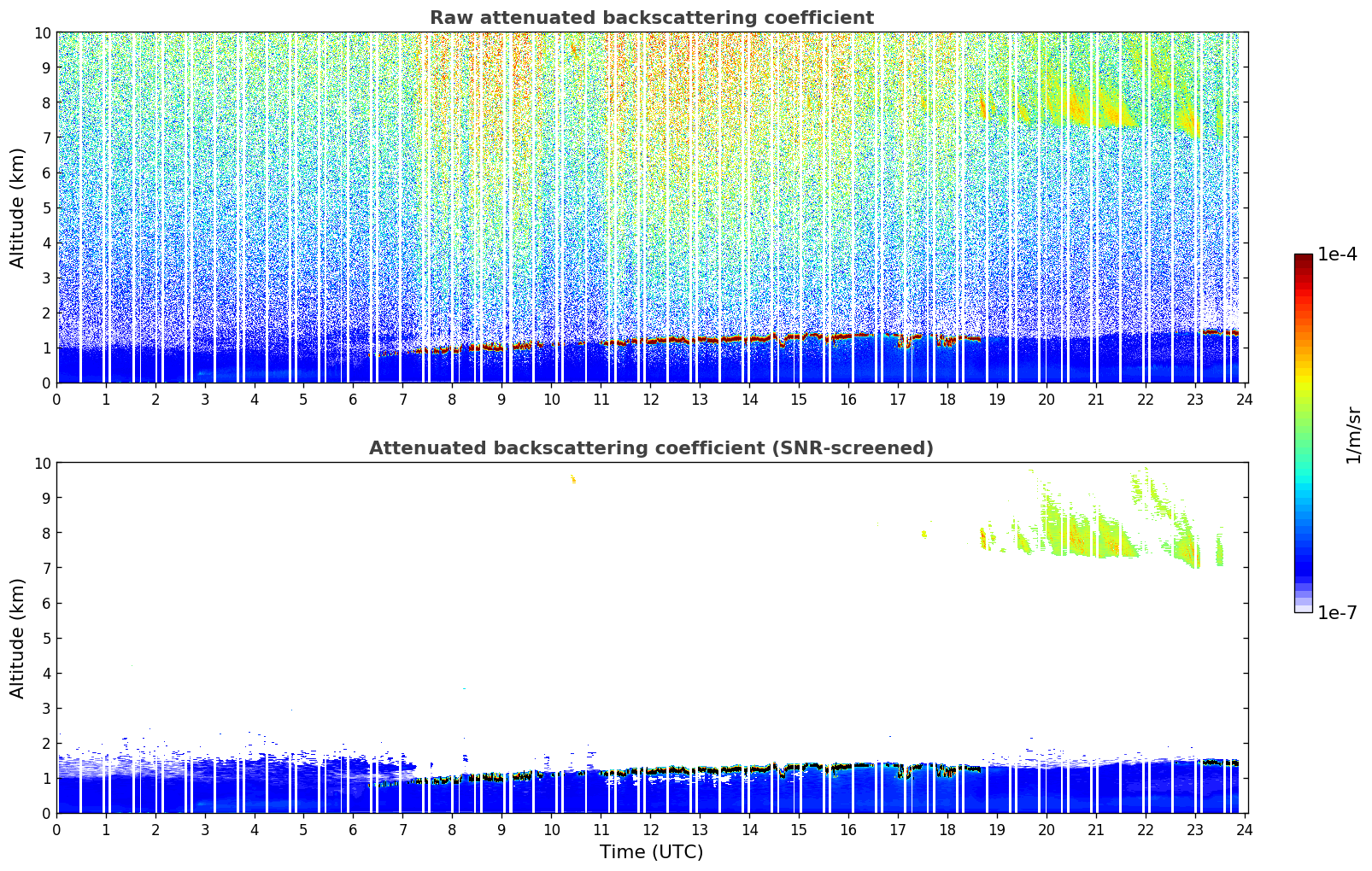Viewport: 1372px width, 871px height.
Task: Click the bottom plot's "Altitude (km)" label
Action: 18,638
